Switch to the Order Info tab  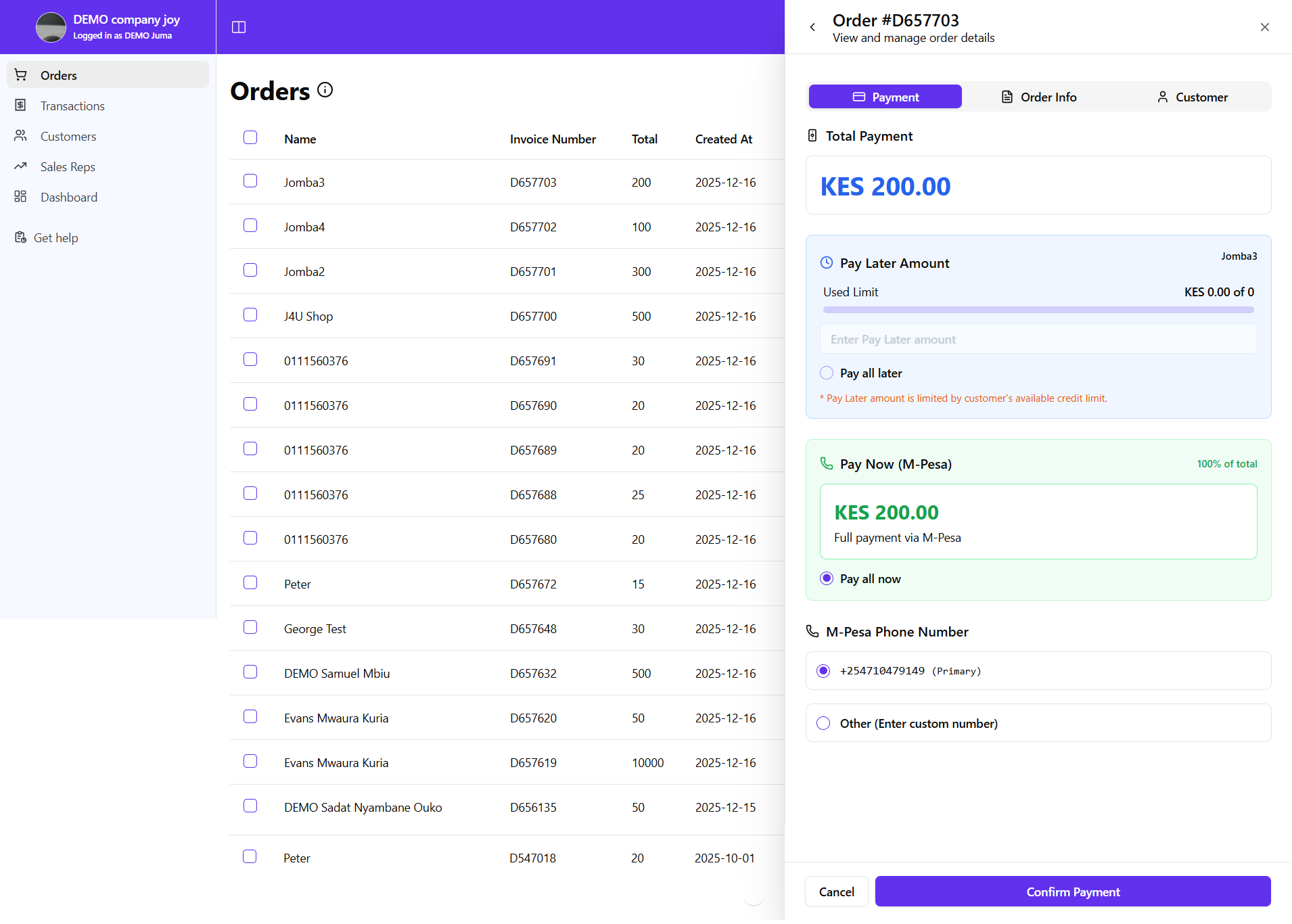(x=1038, y=97)
